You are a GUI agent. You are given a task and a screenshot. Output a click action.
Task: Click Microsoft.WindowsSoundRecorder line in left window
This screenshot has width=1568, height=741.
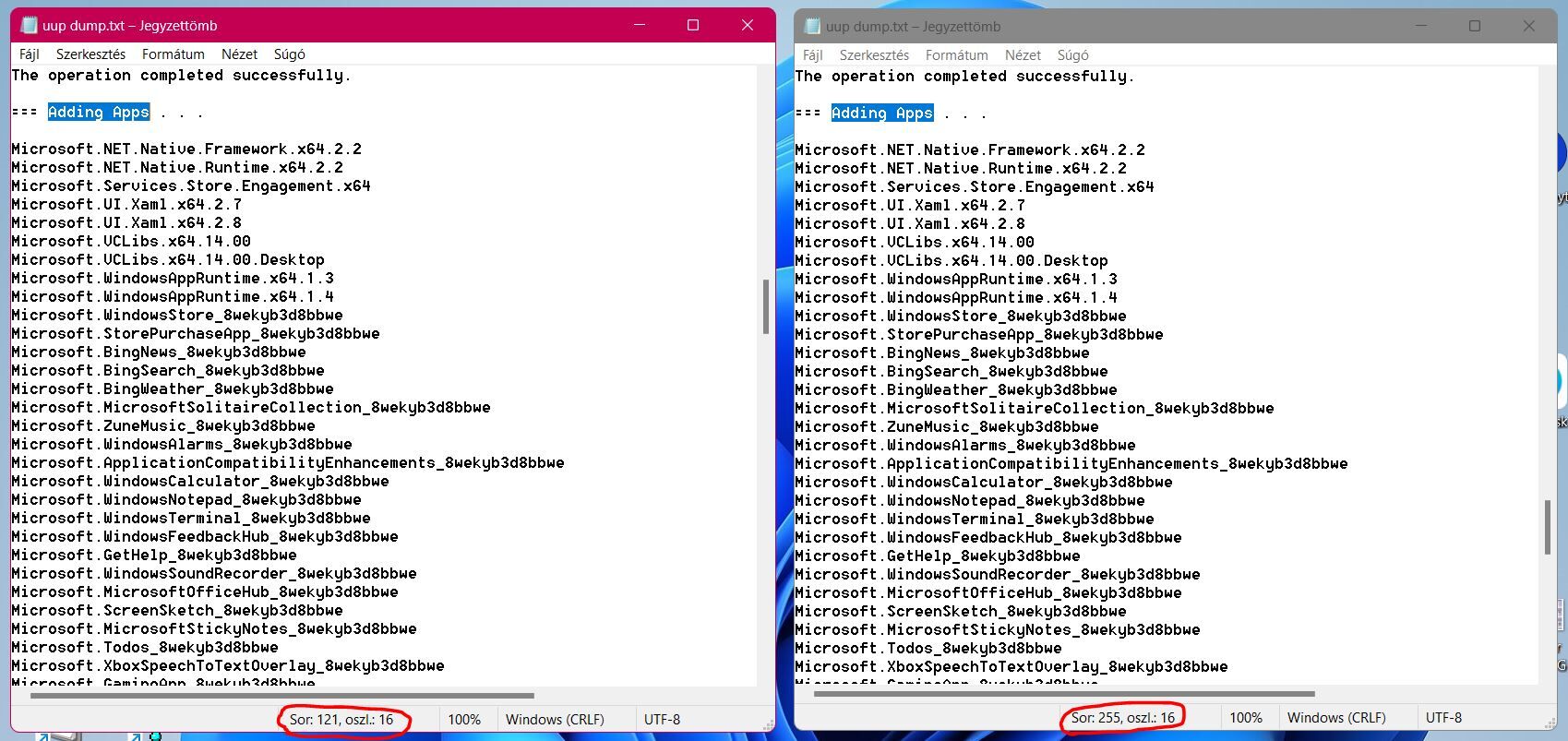point(214,573)
